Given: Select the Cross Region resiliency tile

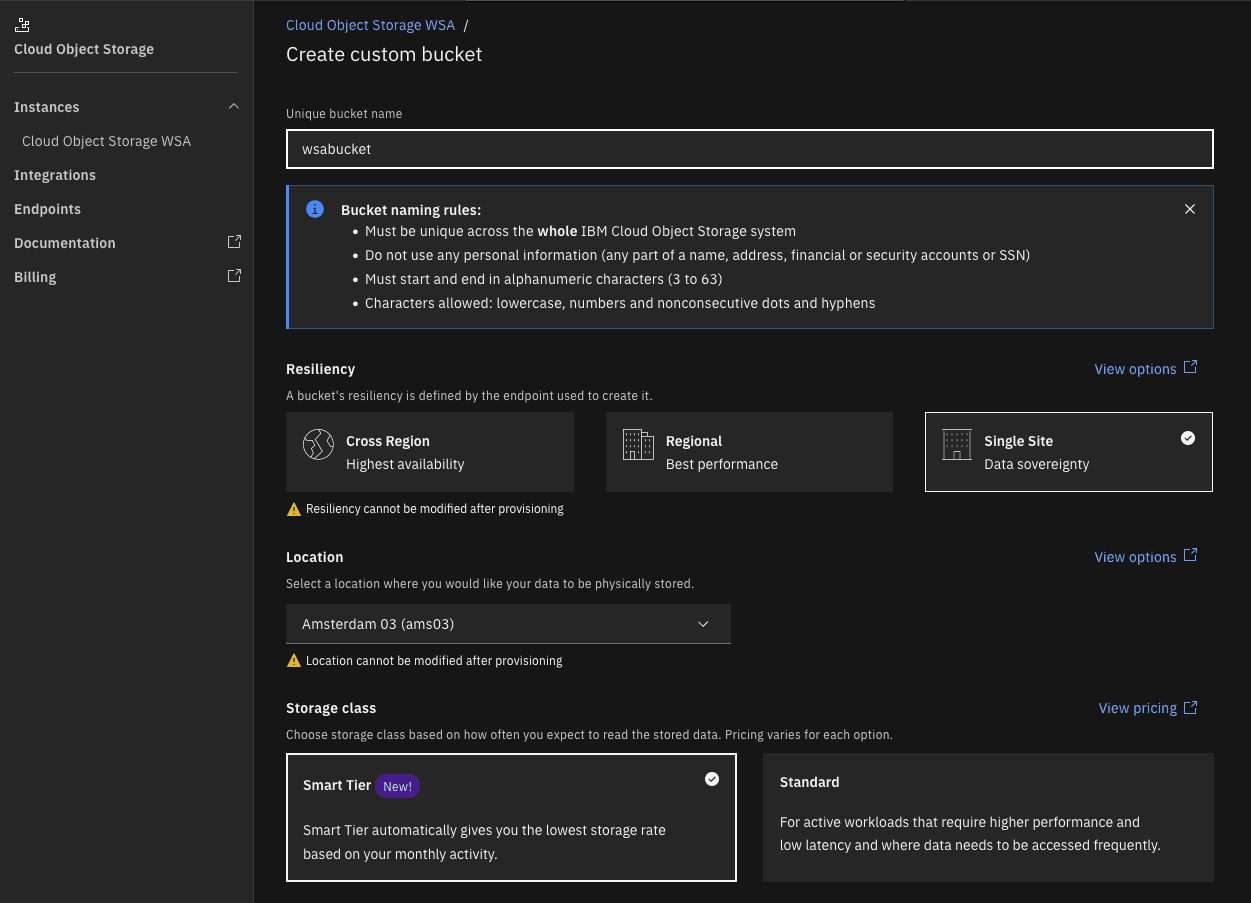Looking at the screenshot, I should click(x=430, y=452).
